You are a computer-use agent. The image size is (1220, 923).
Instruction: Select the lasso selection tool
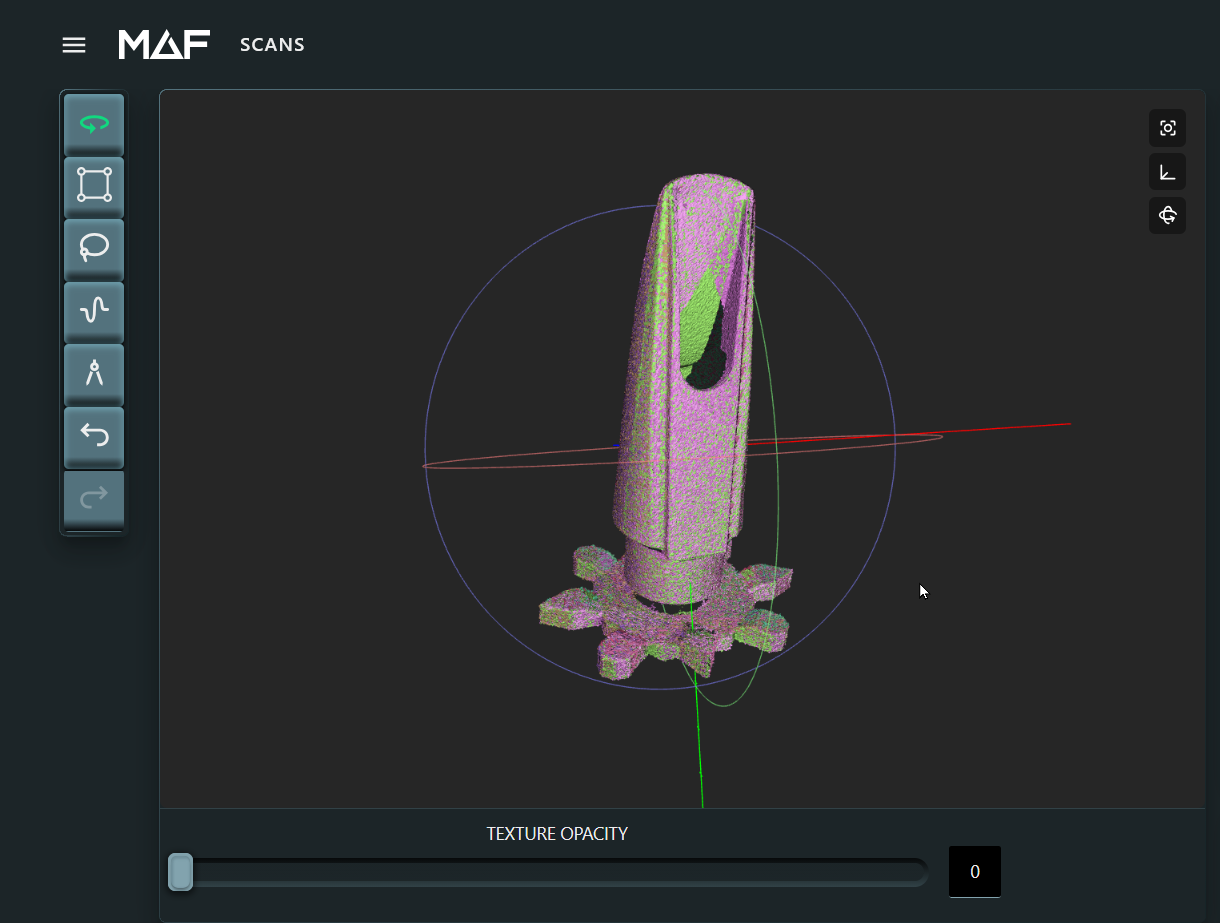click(x=93, y=248)
